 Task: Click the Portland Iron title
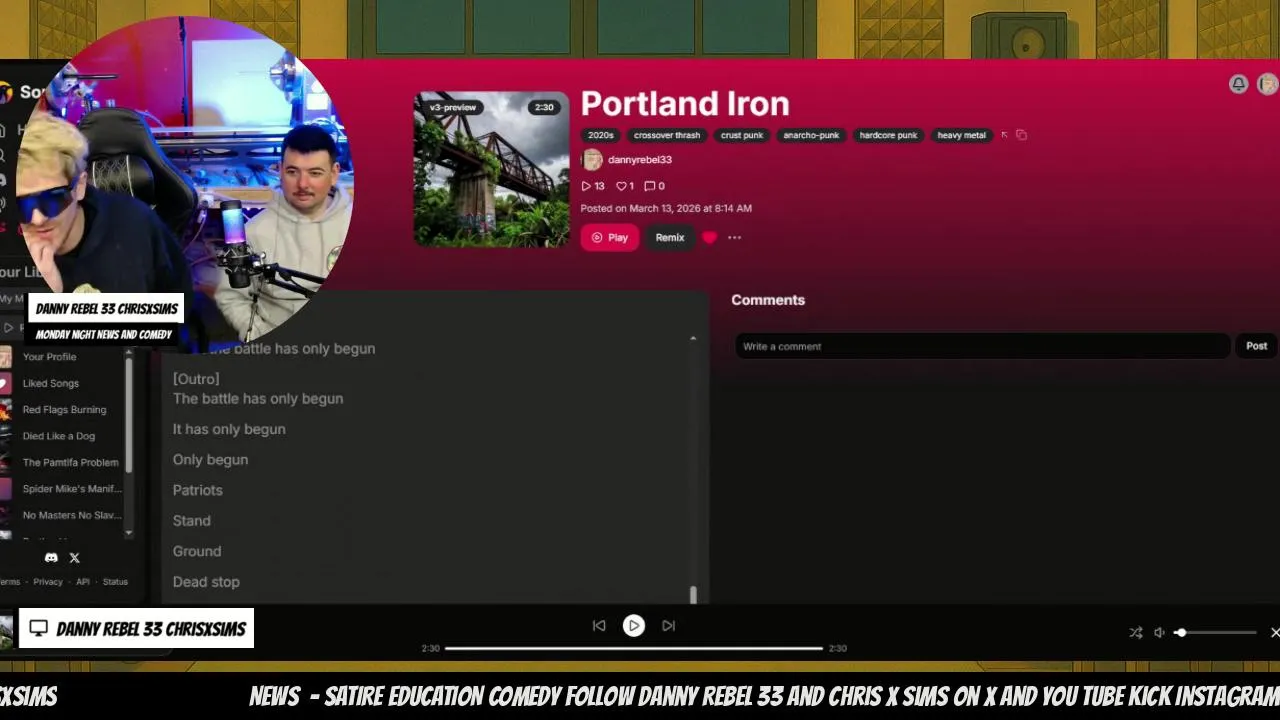685,104
